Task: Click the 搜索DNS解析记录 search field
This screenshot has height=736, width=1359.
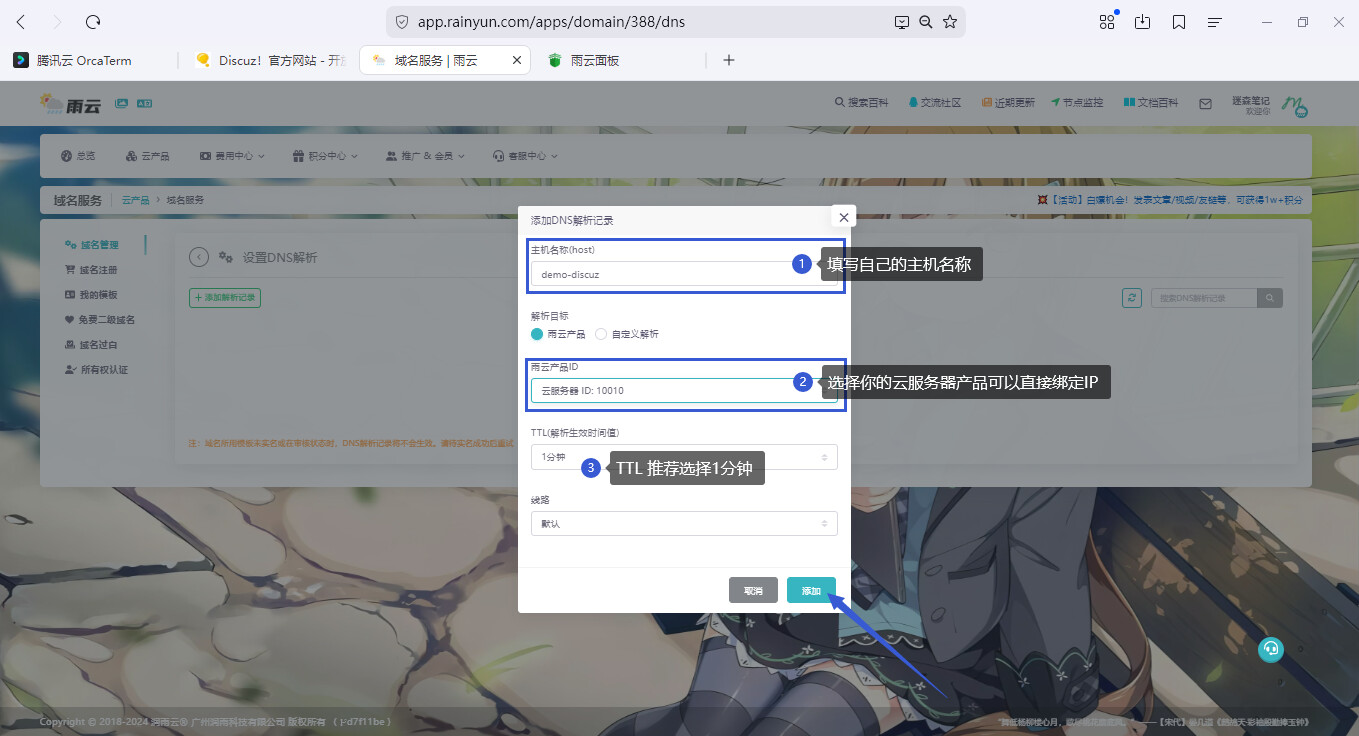Action: click(x=1205, y=298)
